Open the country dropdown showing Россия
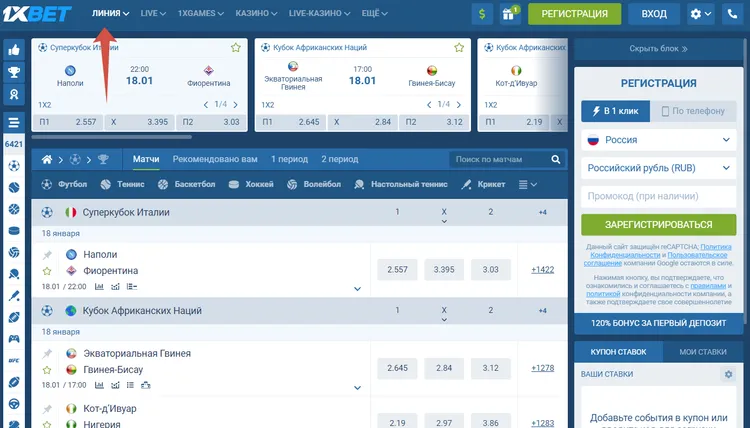Image resolution: width=750 pixels, height=428 pixels. pos(659,140)
